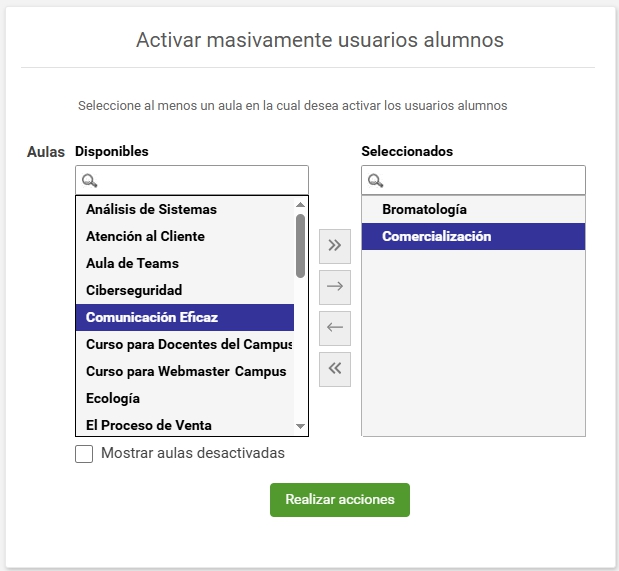Move the selected classroom back with the left arrow

point(335,328)
